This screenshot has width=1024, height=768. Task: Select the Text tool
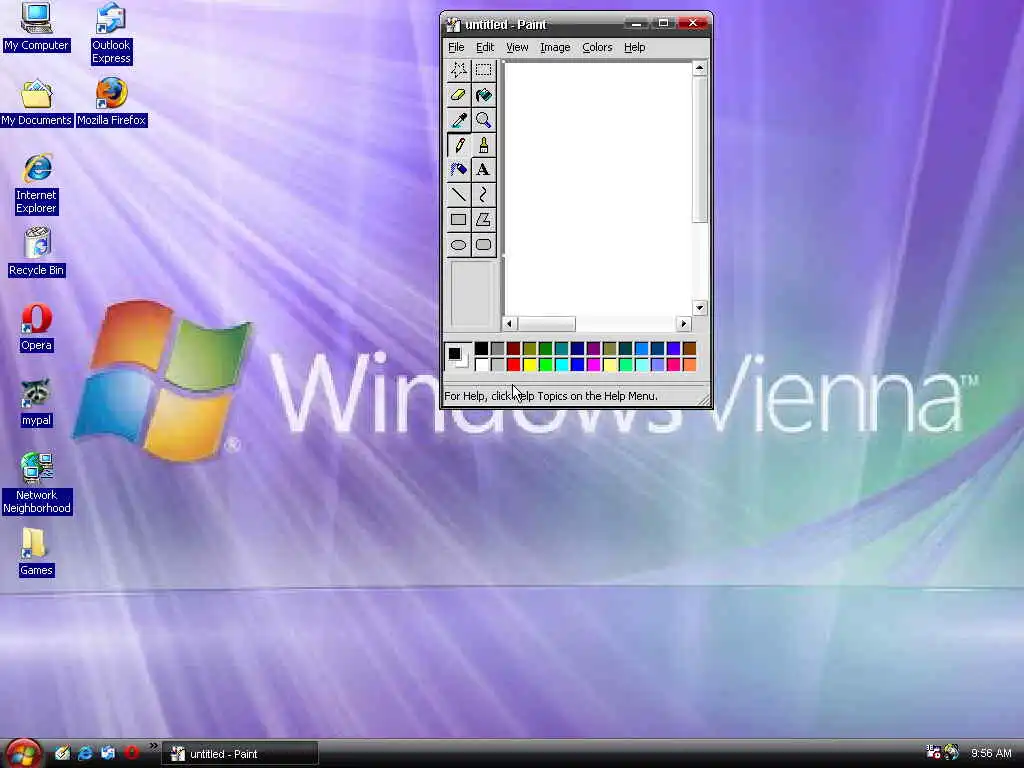pyautogui.click(x=483, y=170)
